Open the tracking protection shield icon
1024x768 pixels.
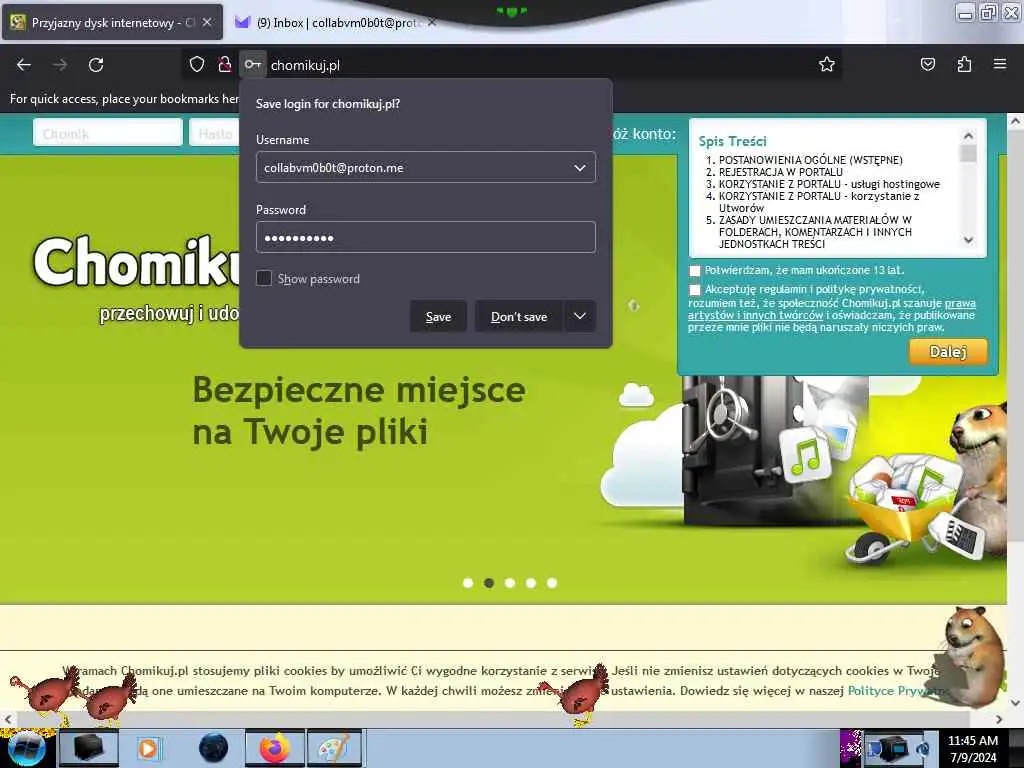(197, 64)
